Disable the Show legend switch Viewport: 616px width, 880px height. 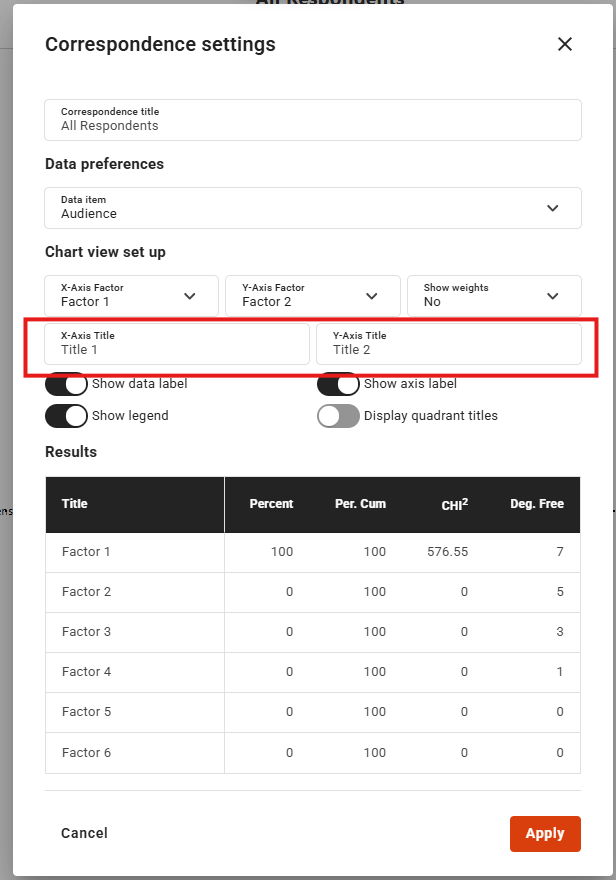click(66, 416)
